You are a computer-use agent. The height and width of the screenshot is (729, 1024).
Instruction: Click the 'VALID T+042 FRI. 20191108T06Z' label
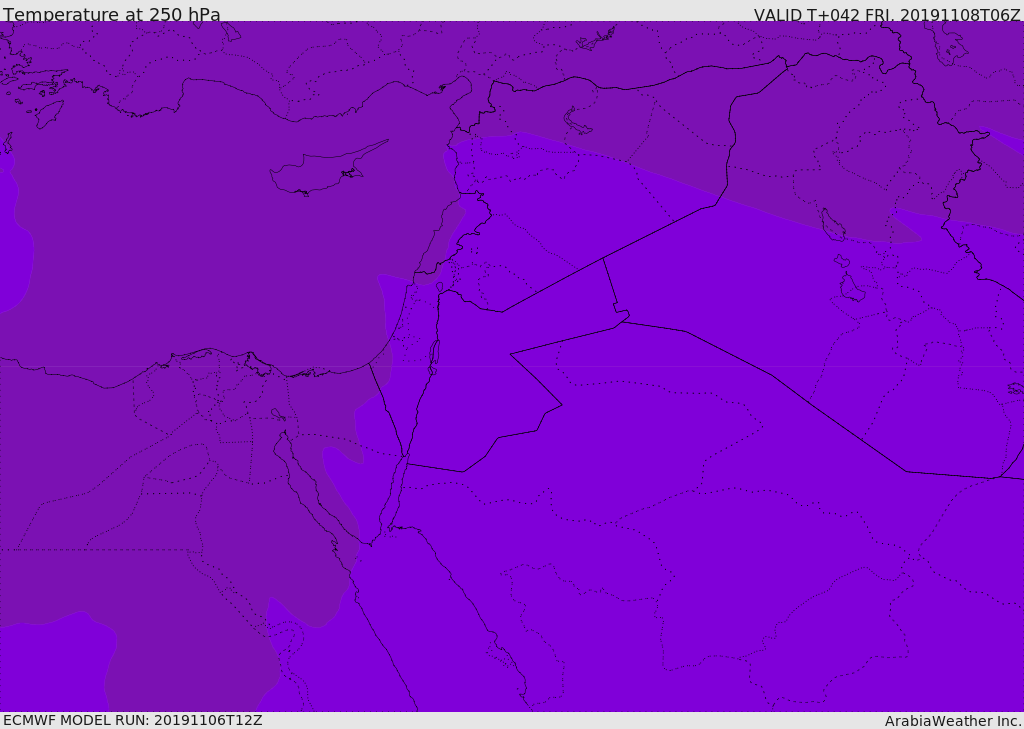(887, 14)
